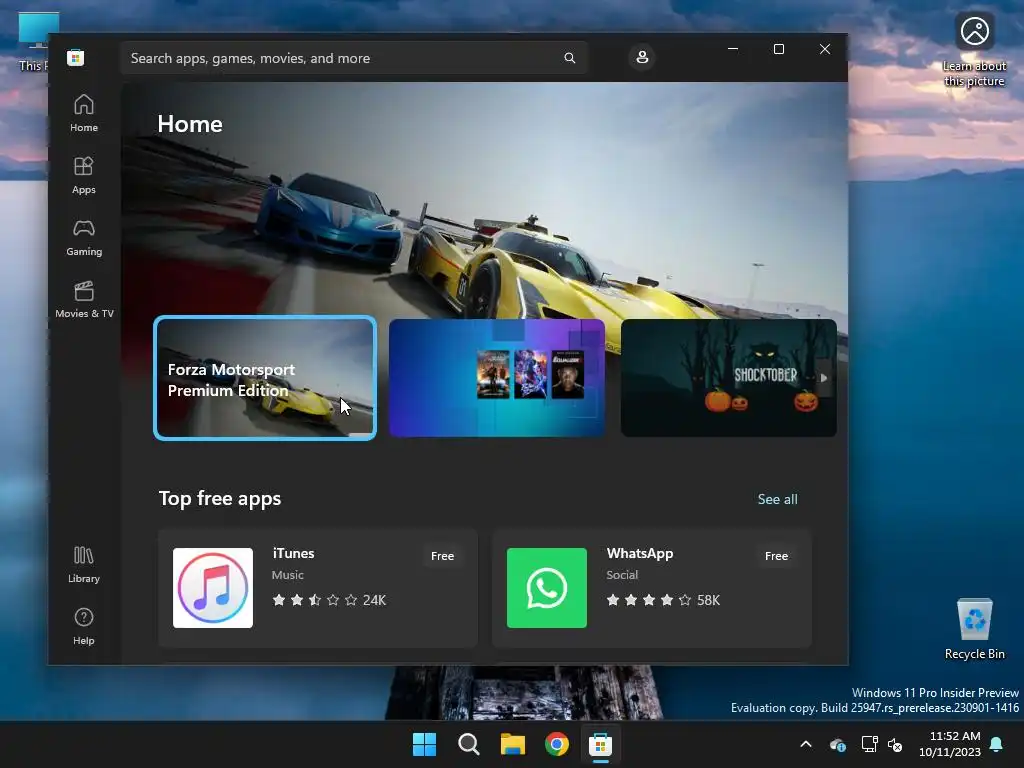Open the Gaming section in sidebar
1024x768 pixels.
84,238
